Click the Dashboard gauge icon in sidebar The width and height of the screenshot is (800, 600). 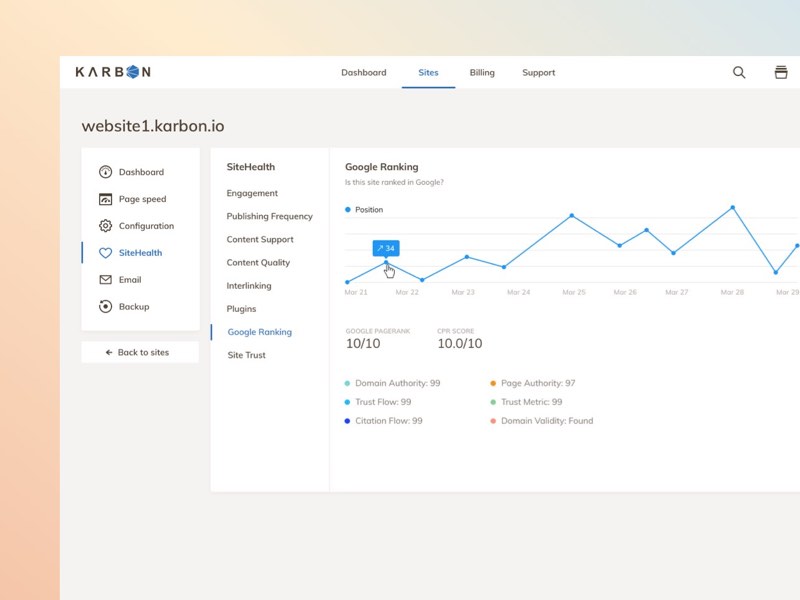(106, 172)
